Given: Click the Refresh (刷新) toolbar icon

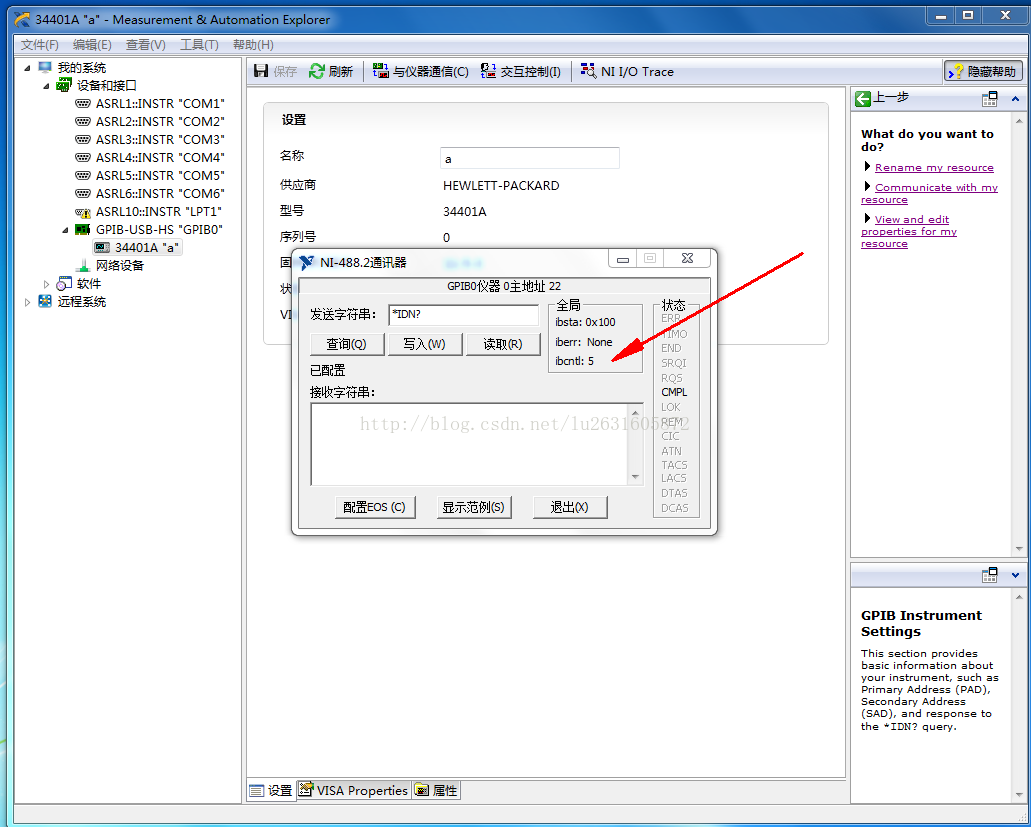Looking at the screenshot, I should pos(317,71).
